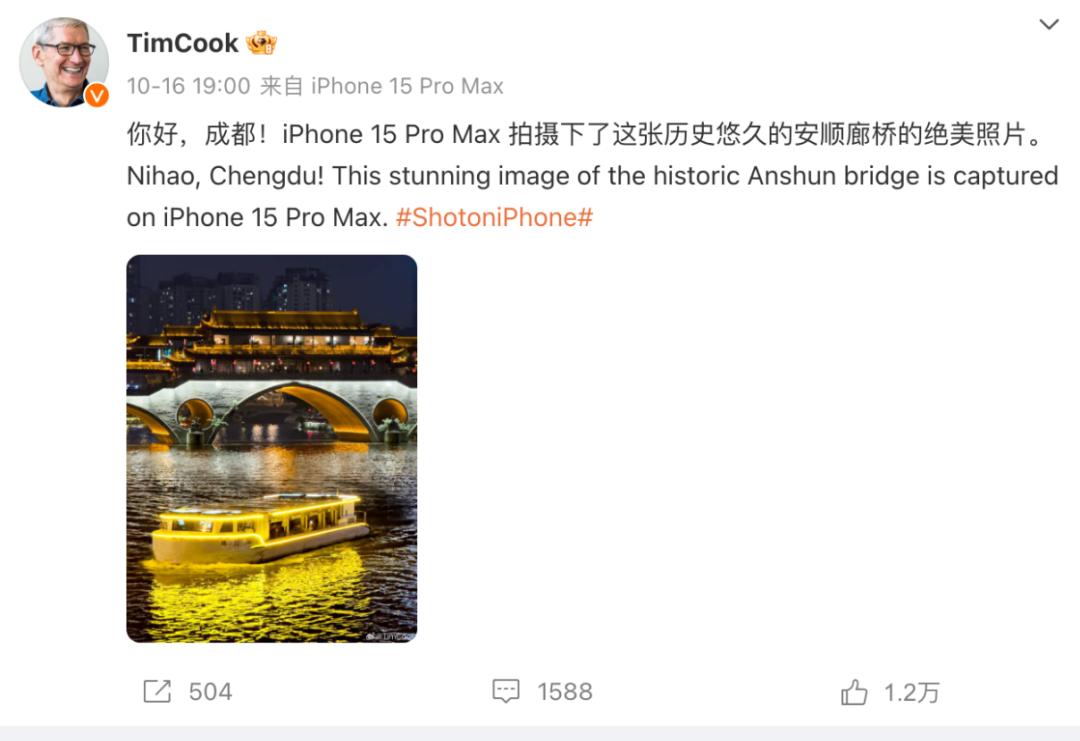Expand the post options chevron
This screenshot has width=1080, height=741.
coord(1048,25)
